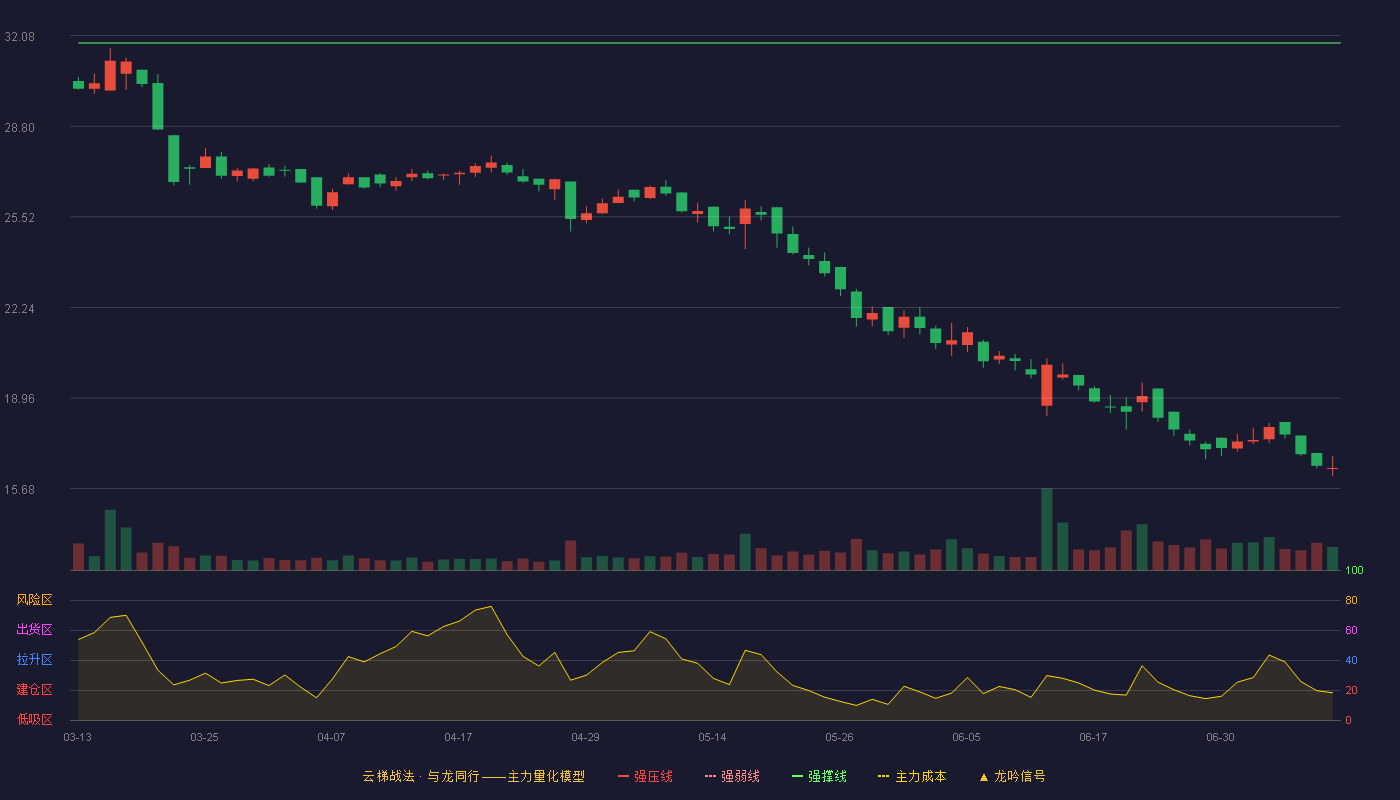Click the green 100 indicator axis value
The width and height of the screenshot is (1400, 800).
point(1354,570)
